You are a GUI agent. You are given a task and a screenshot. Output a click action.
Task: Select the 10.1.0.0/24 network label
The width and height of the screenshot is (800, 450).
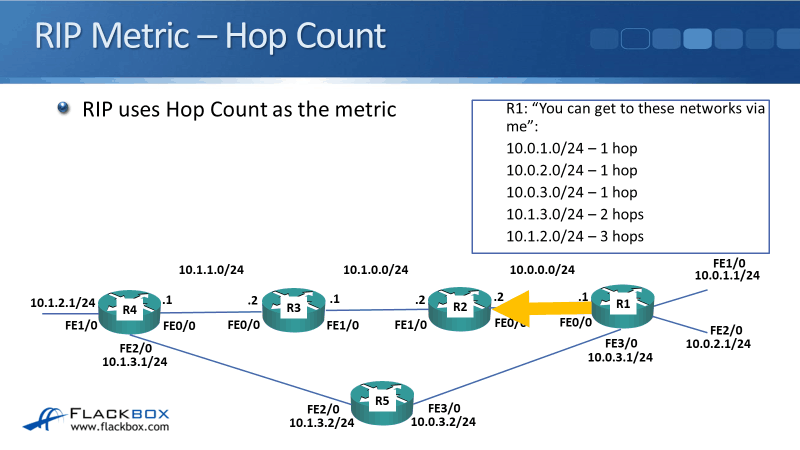coord(375,270)
